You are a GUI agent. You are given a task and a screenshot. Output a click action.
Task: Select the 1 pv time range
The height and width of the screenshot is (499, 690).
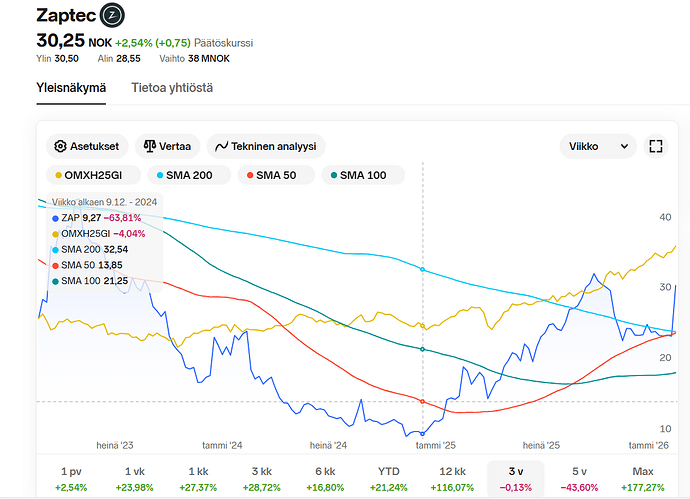click(71, 478)
